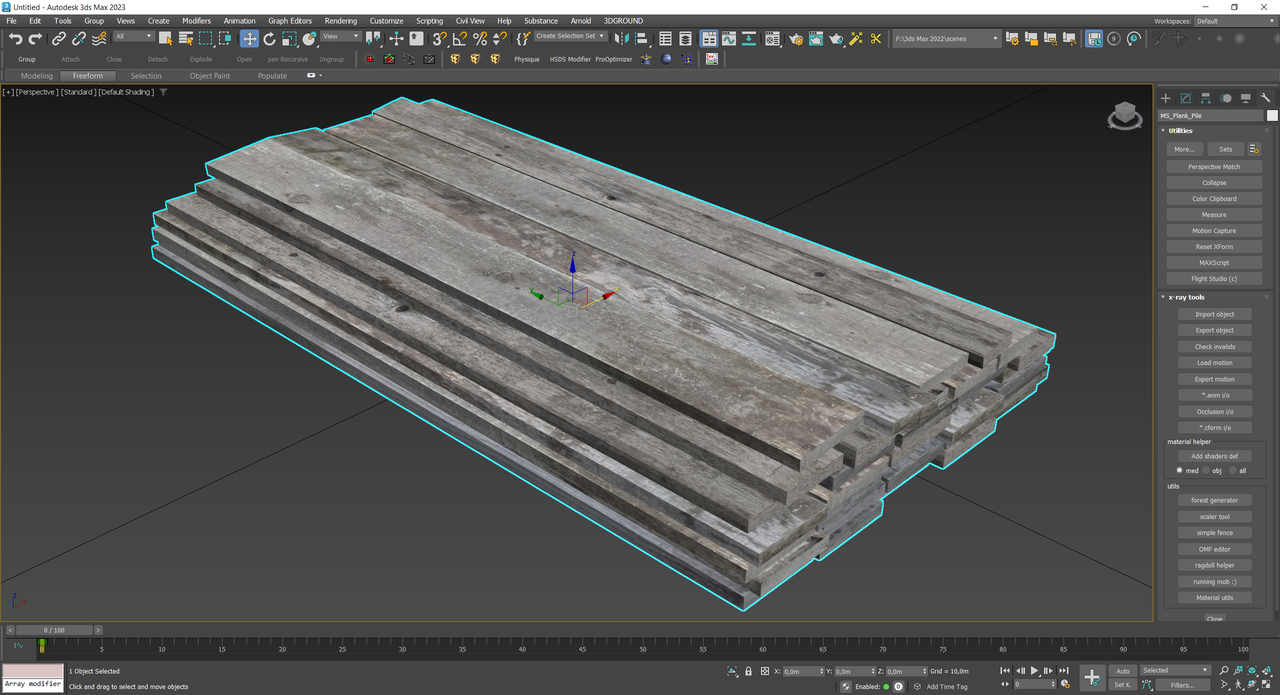
Task: Open the Modify panel tab icon
Action: click(x=1185, y=98)
